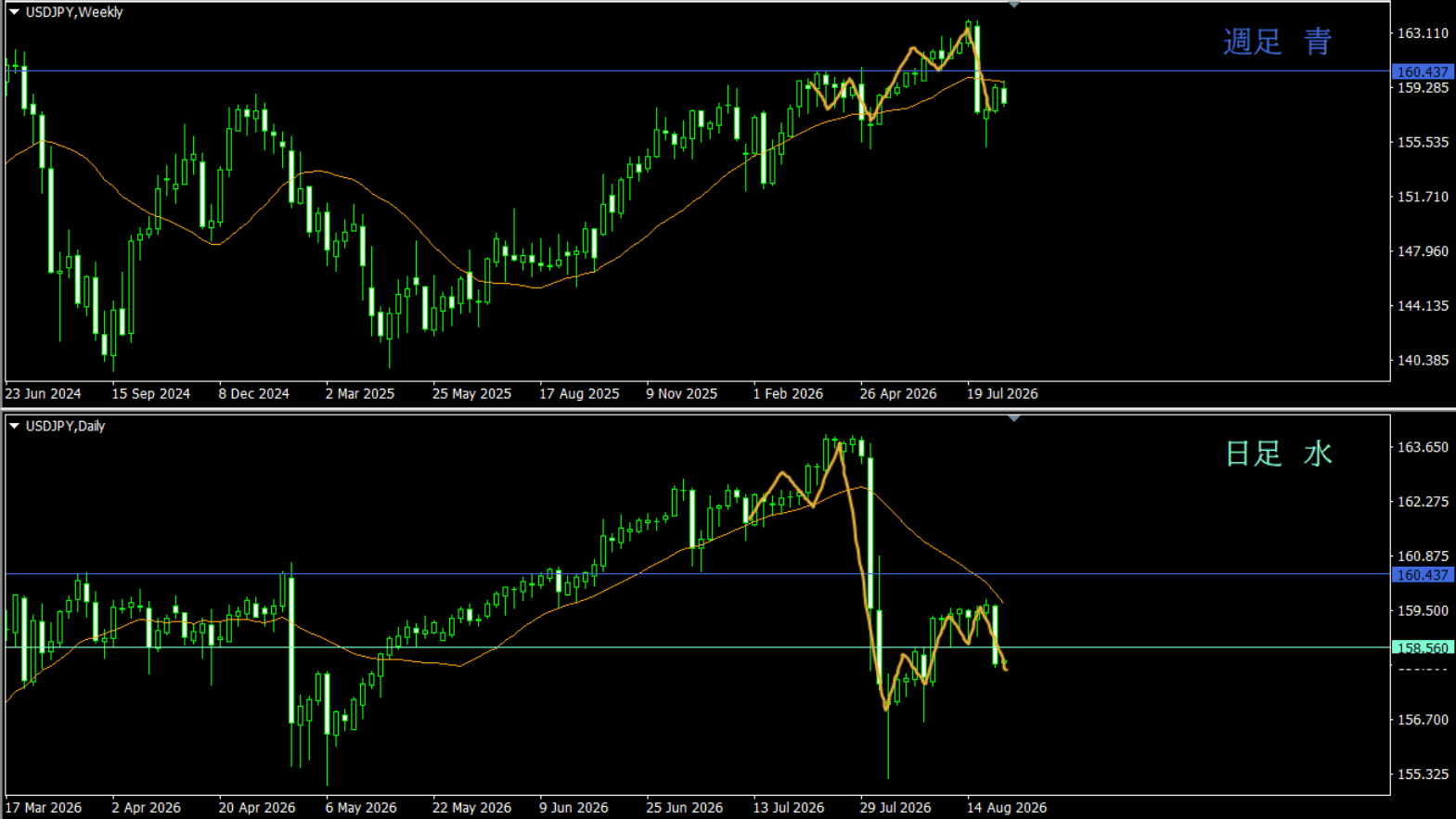Click the USDJPY,Weekly chart title
1456x819 pixels.
coord(74,12)
